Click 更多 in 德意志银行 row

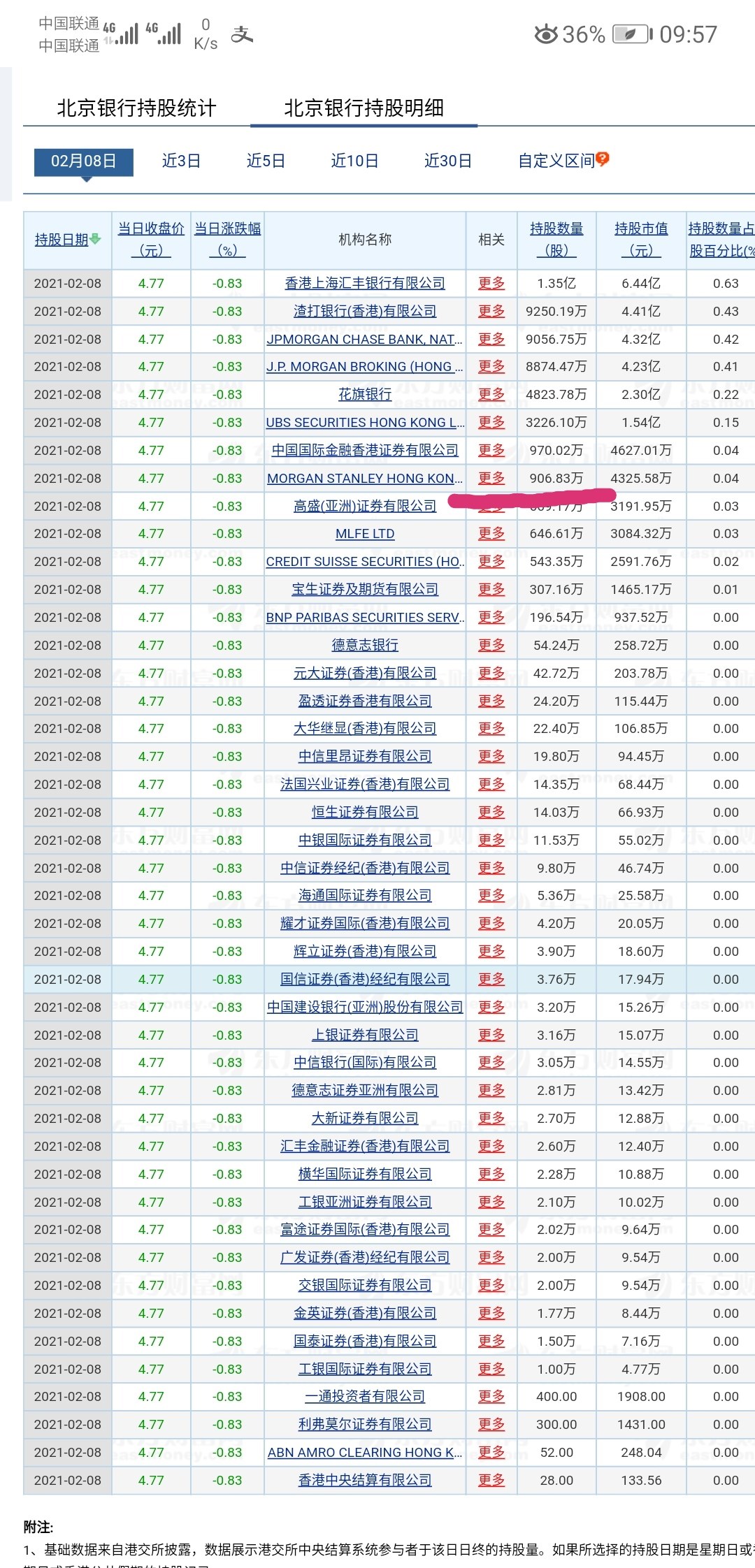(x=491, y=646)
